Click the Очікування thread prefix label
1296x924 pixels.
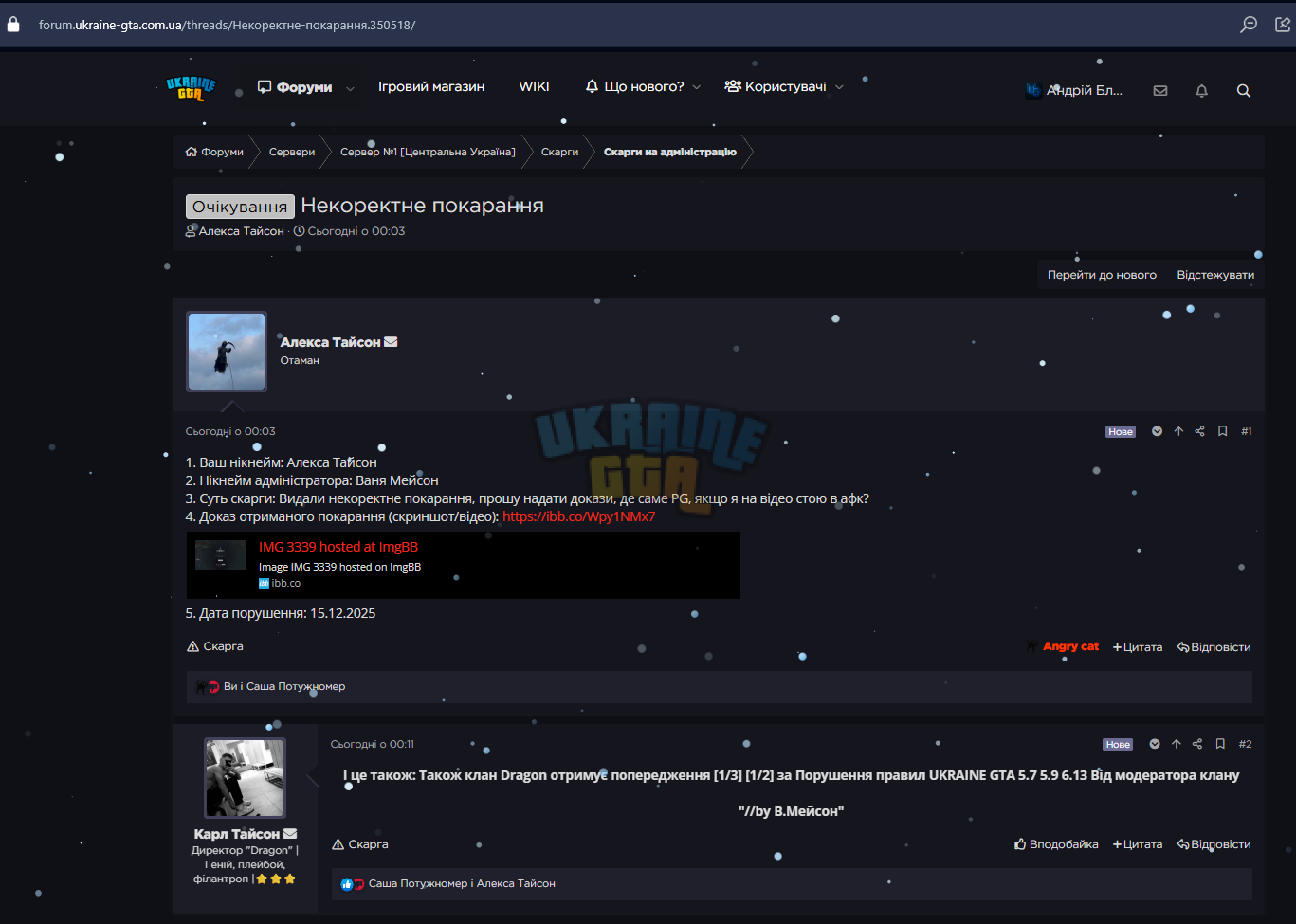[240, 207]
